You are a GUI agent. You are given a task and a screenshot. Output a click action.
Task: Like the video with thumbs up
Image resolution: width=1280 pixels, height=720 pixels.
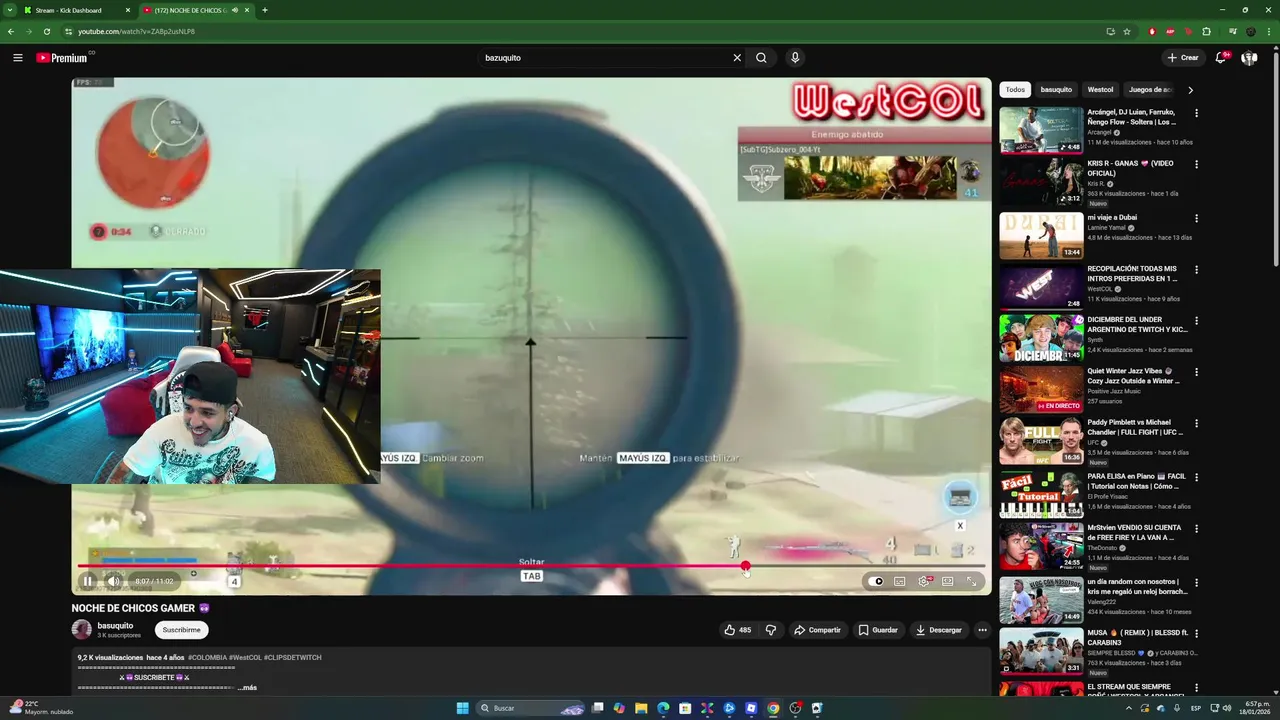tap(738, 630)
